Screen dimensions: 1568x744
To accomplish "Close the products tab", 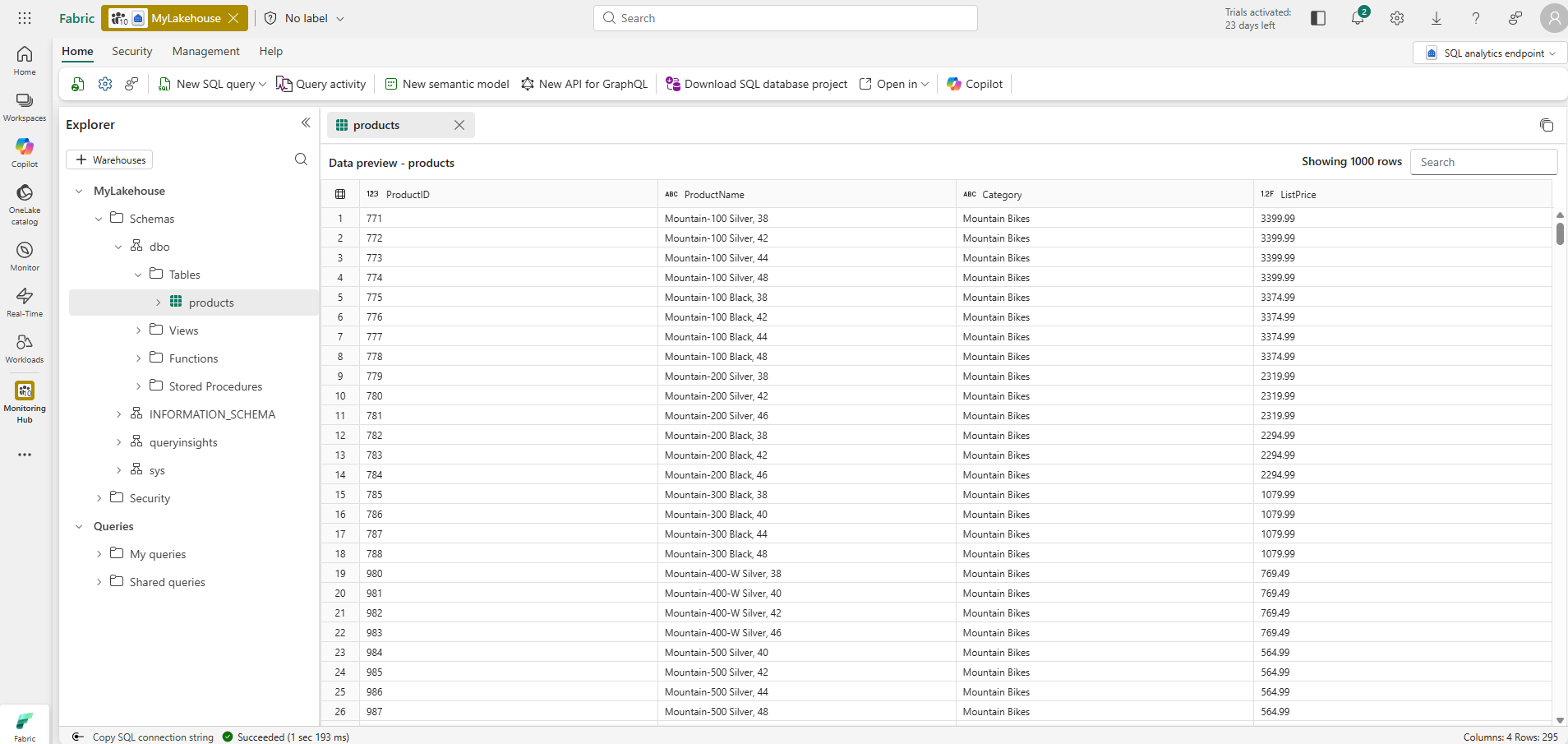I will click(459, 125).
